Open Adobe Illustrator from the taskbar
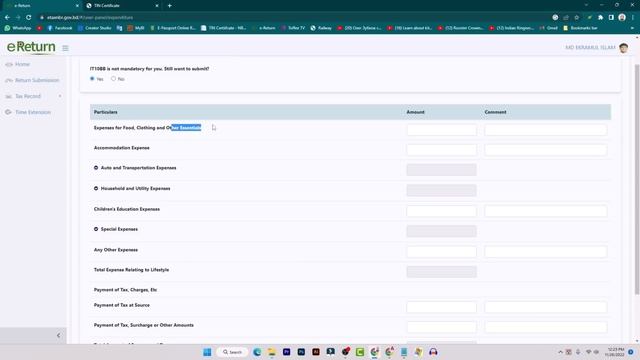 pyautogui.click(x=316, y=352)
